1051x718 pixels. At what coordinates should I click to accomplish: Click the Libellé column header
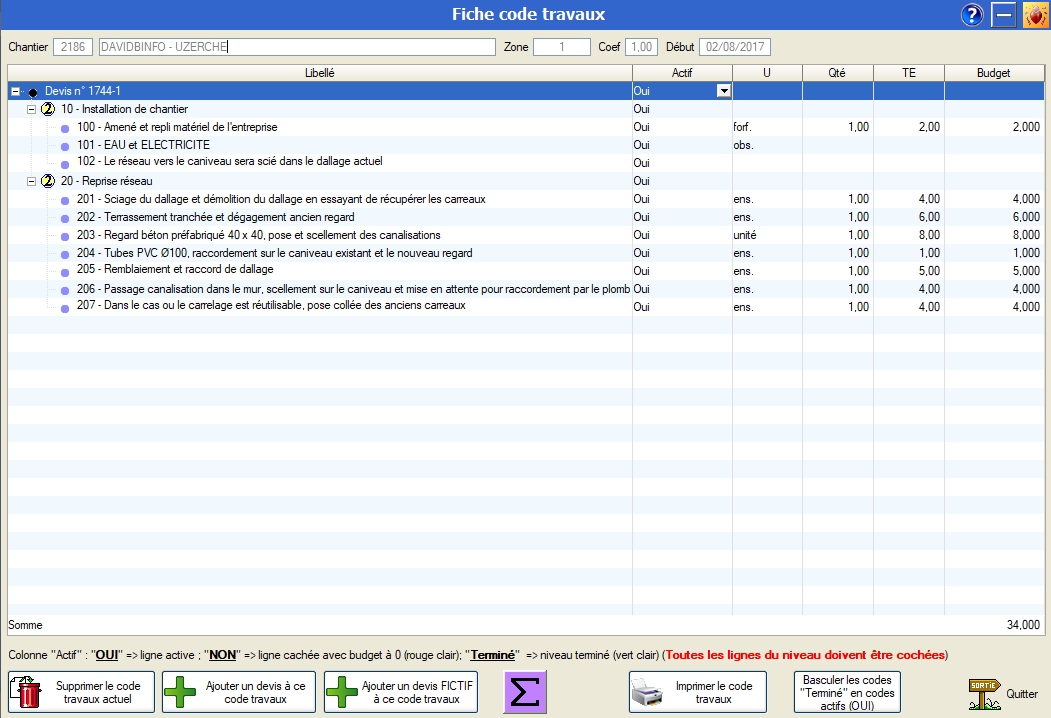320,73
